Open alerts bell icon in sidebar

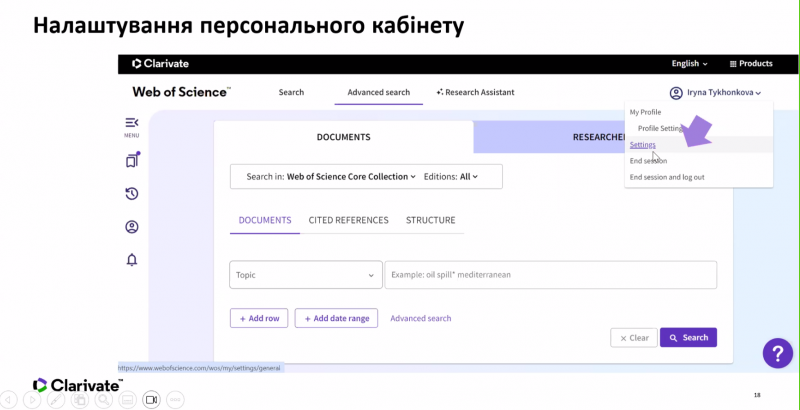(x=132, y=260)
